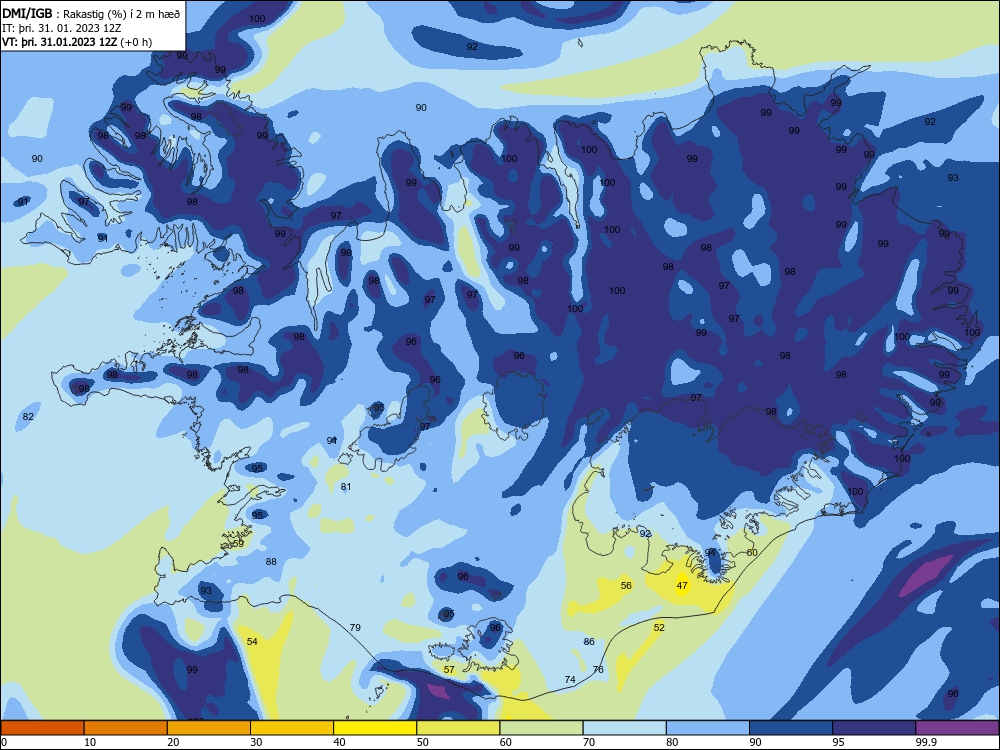The image size is (1000, 750).
Task: Choose the golden 30–40 legend swatch
Action: click(x=292, y=728)
